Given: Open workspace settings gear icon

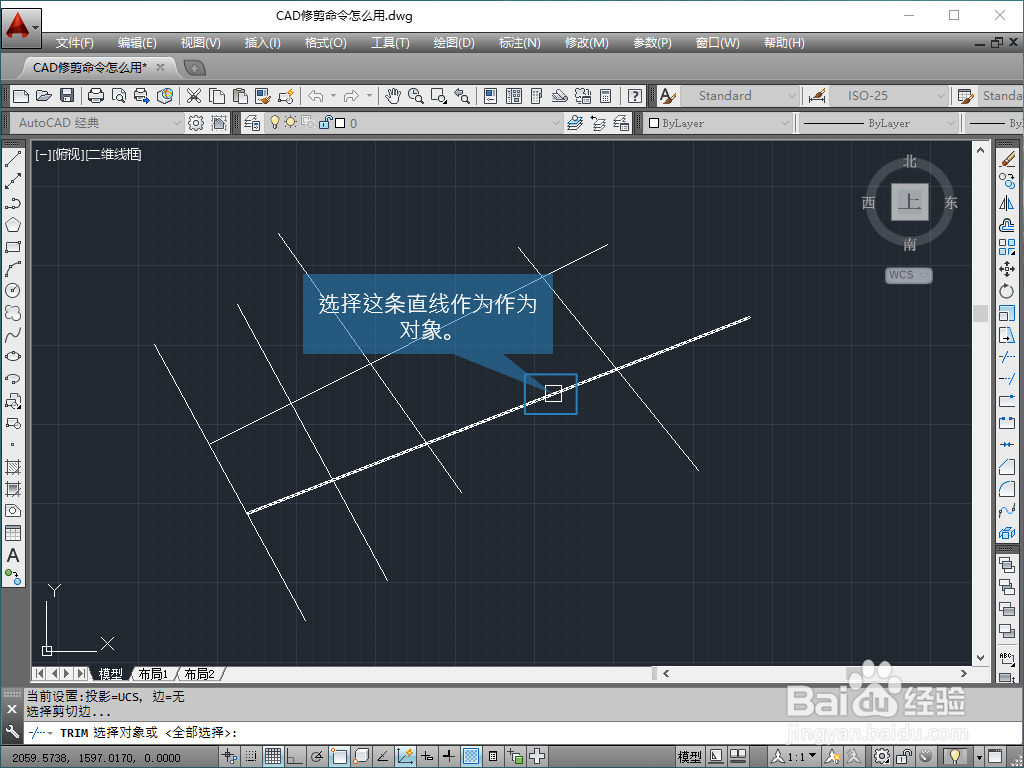Looking at the screenshot, I should click(x=195, y=123).
